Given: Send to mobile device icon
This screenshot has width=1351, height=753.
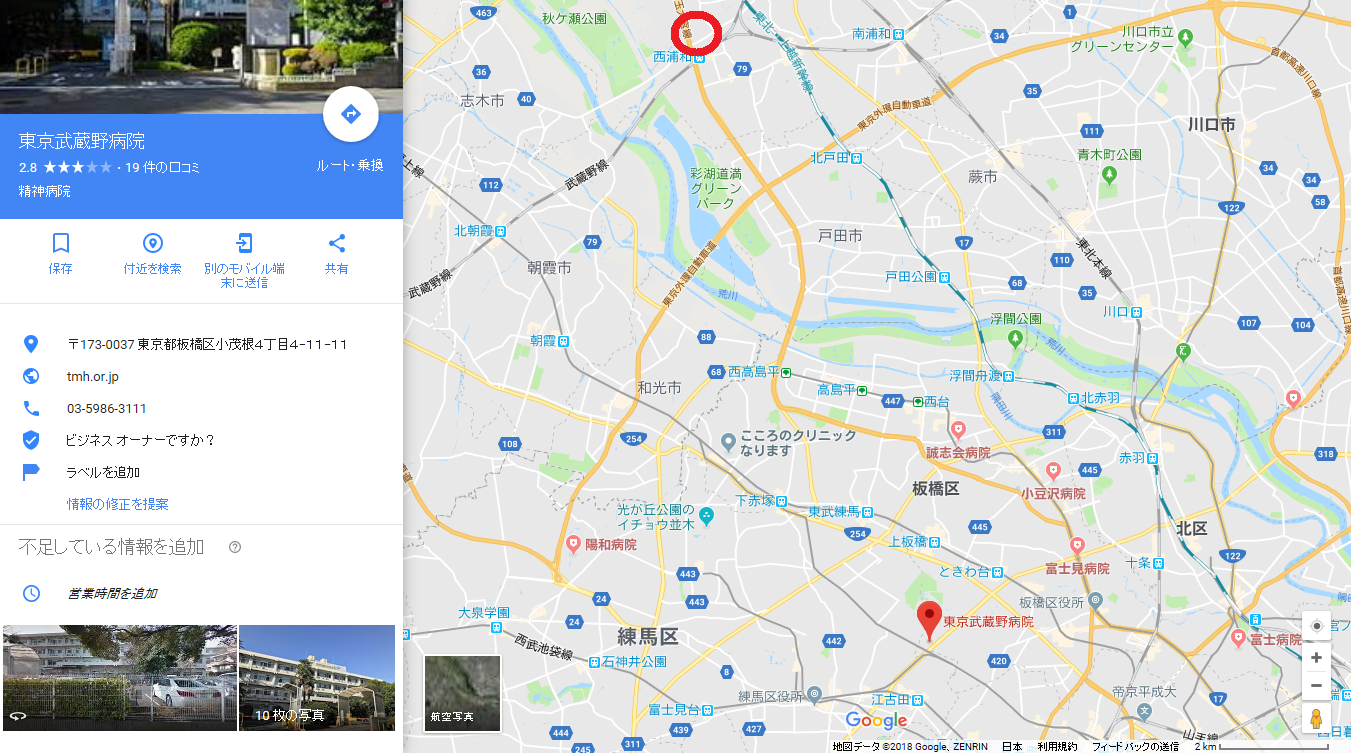Looking at the screenshot, I should (x=244, y=243).
